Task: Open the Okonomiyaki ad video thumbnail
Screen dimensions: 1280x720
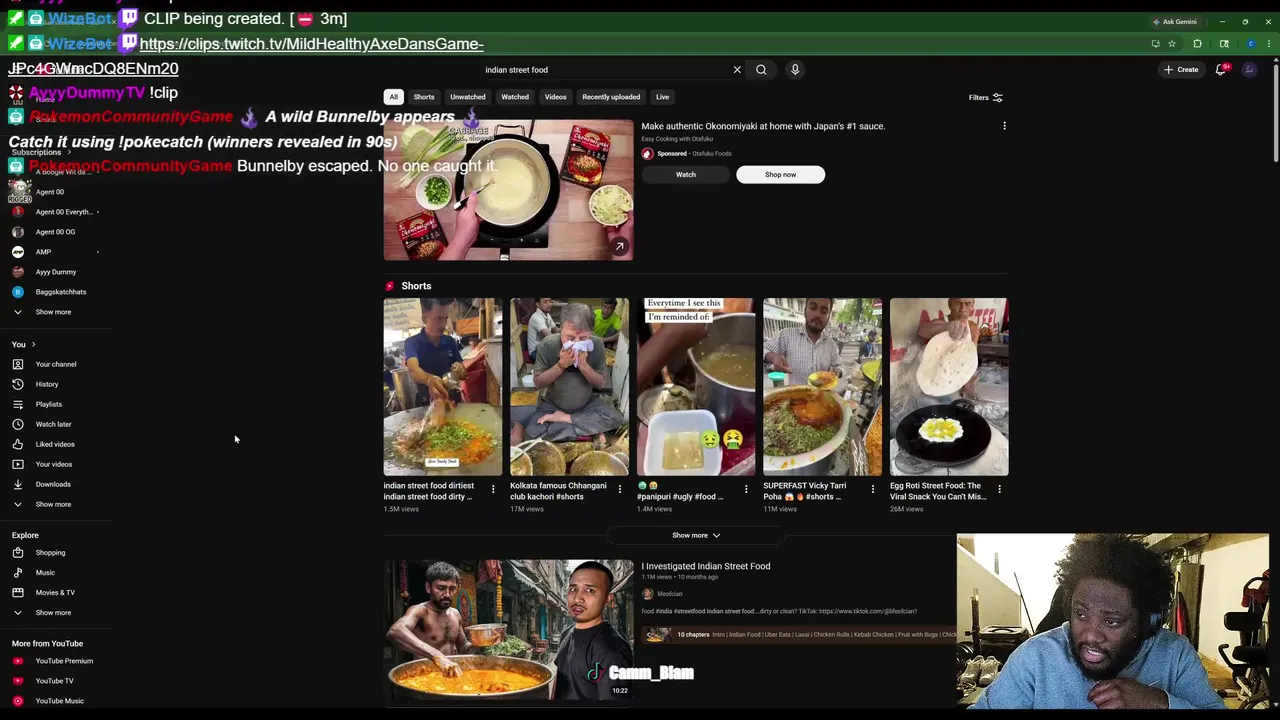Action: tap(508, 190)
